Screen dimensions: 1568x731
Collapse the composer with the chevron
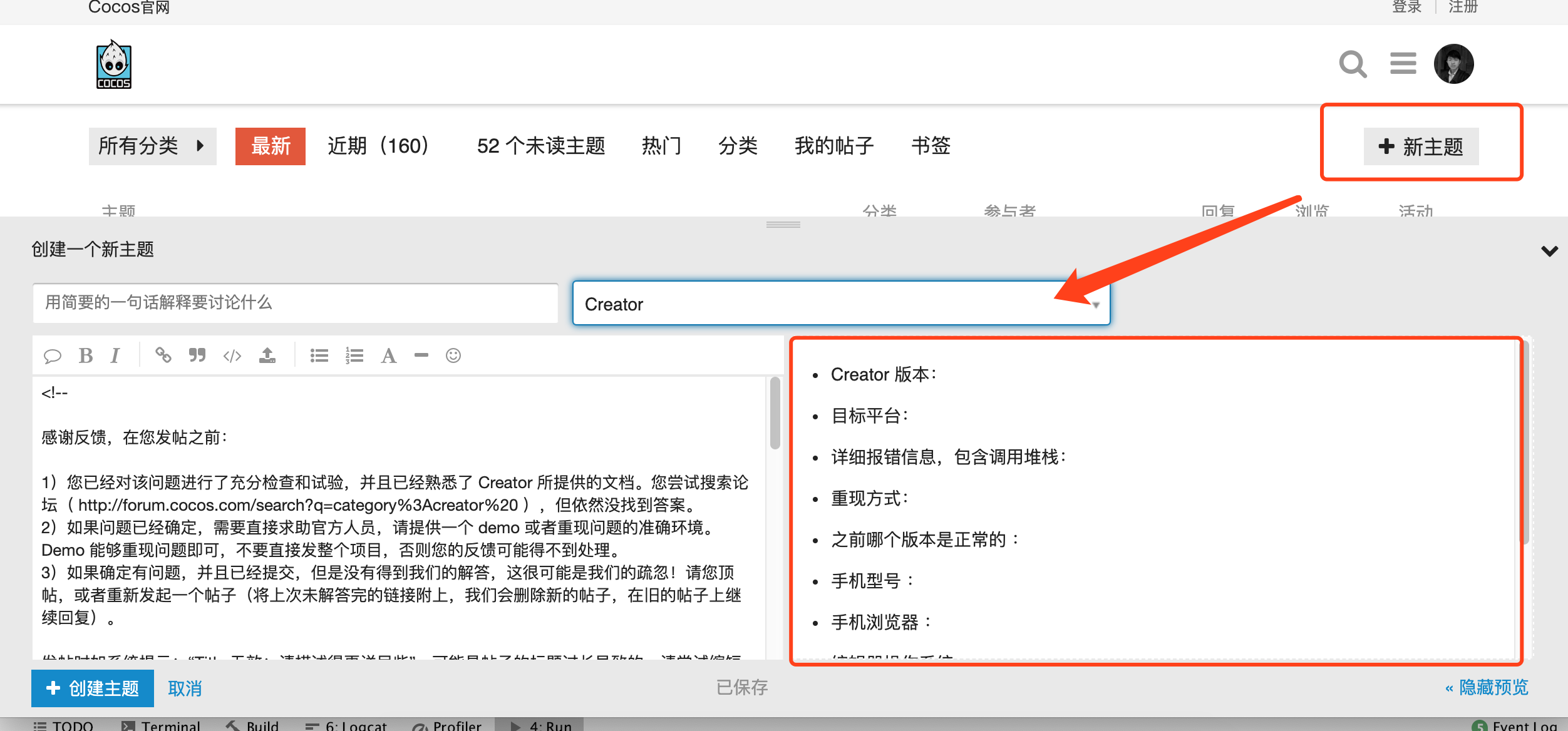(1549, 251)
